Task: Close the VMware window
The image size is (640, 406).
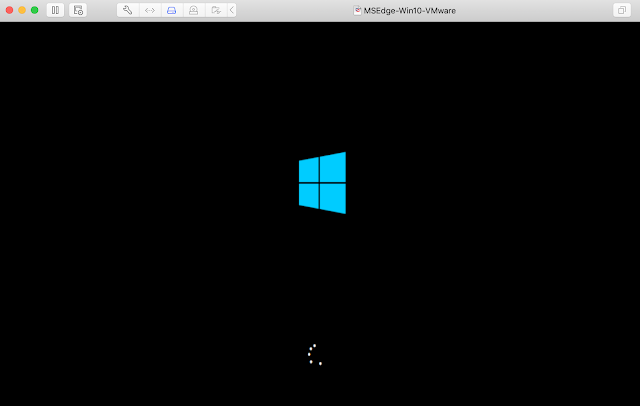Action: pos(9,10)
